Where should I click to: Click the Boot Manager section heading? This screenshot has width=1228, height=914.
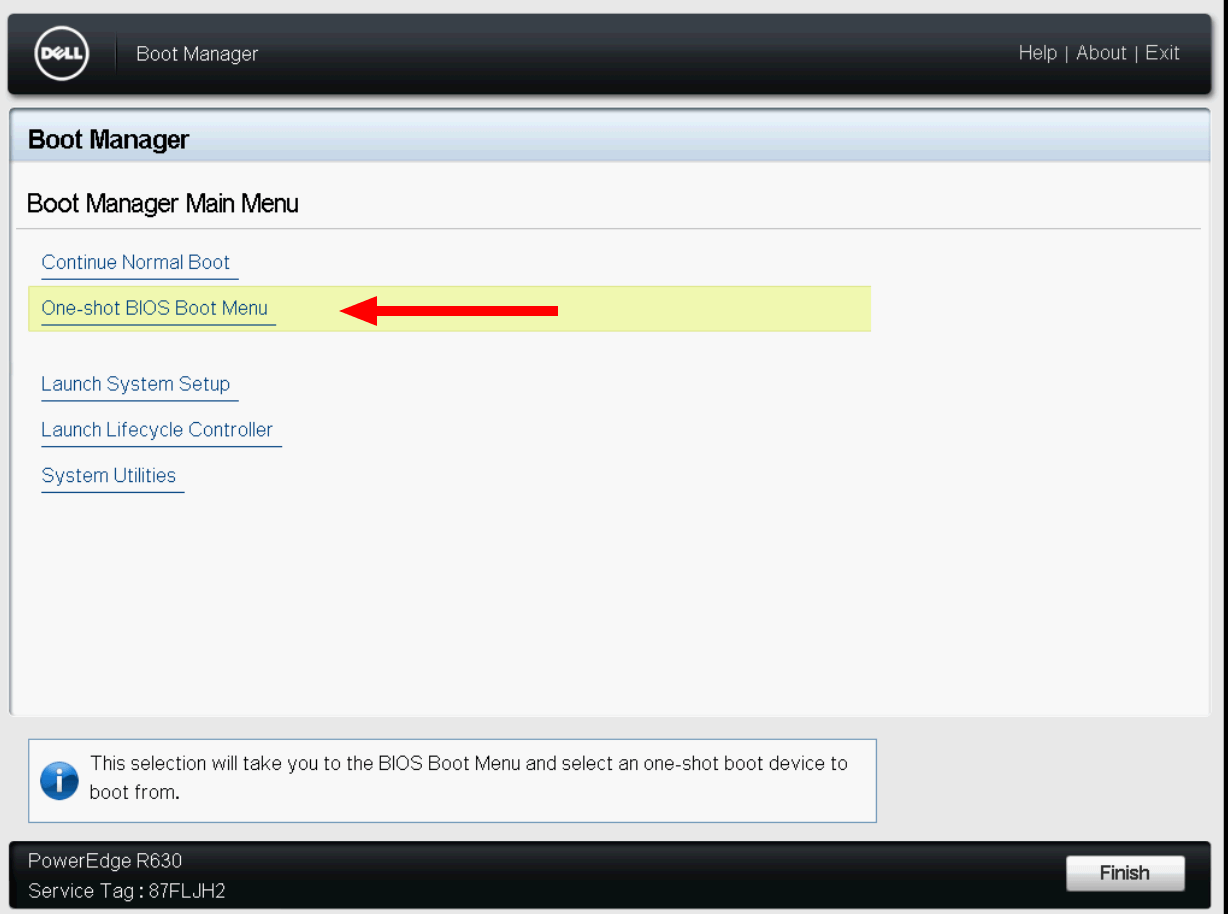109,139
